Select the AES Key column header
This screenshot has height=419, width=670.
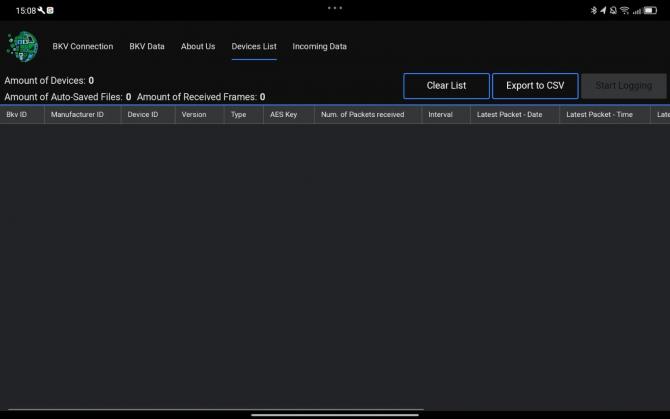coord(284,115)
